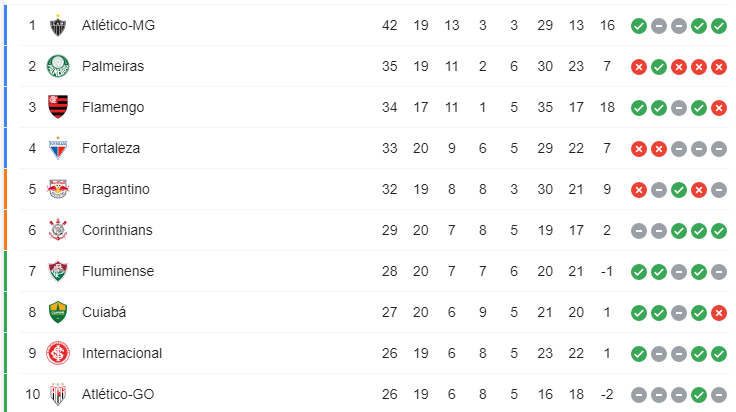Open the Flamengo team name link

tap(113, 107)
